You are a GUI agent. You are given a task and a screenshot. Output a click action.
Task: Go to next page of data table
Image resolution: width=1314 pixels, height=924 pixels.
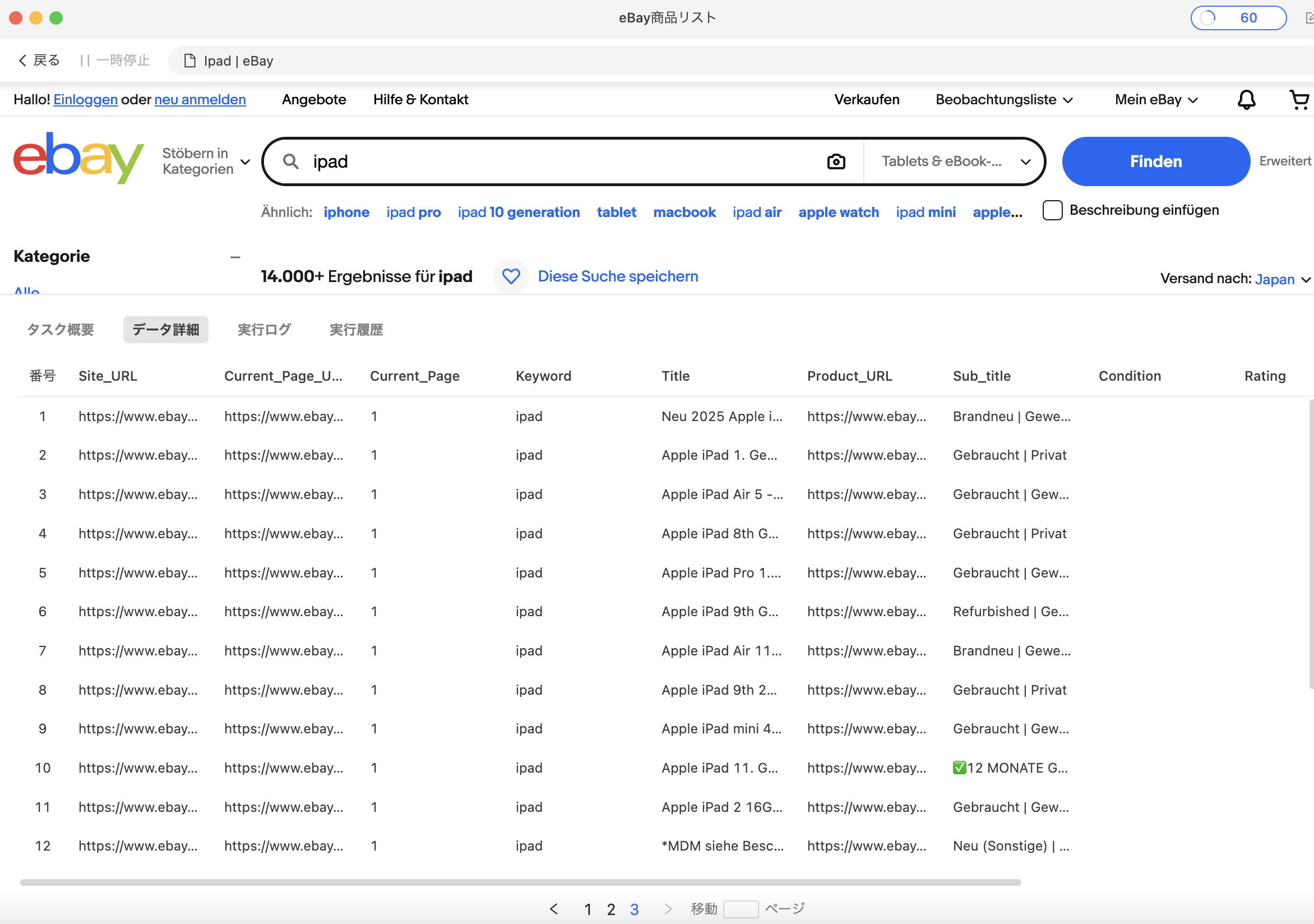coord(667,908)
